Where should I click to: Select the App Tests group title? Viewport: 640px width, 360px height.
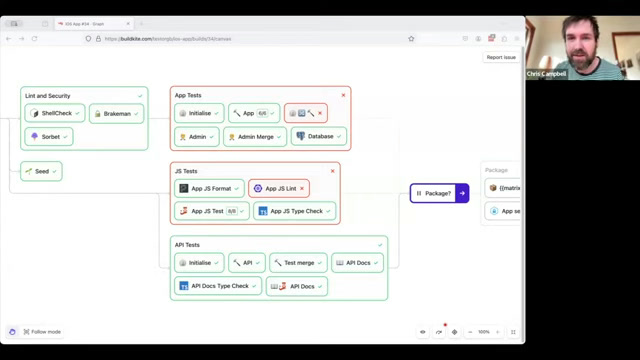pyautogui.click(x=188, y=95)
